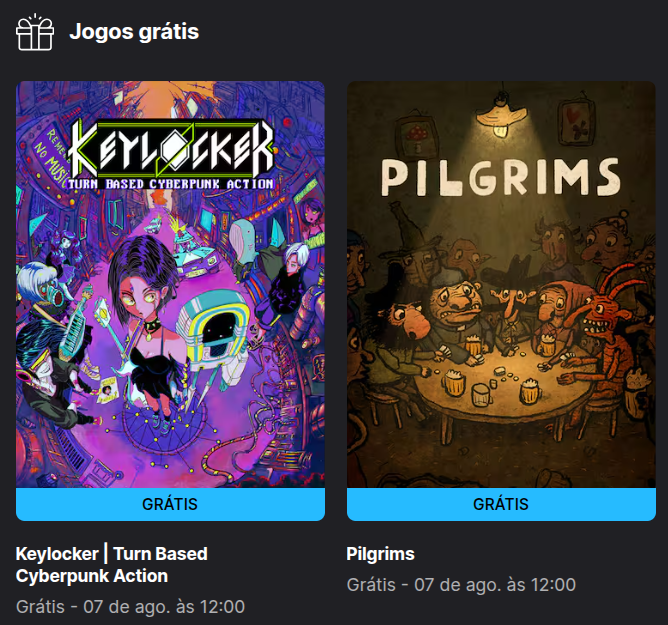Viewport: 668px width, 625px height.
Task: Click the white car in Keylocker artwork
Action: (x=197, y=256)
